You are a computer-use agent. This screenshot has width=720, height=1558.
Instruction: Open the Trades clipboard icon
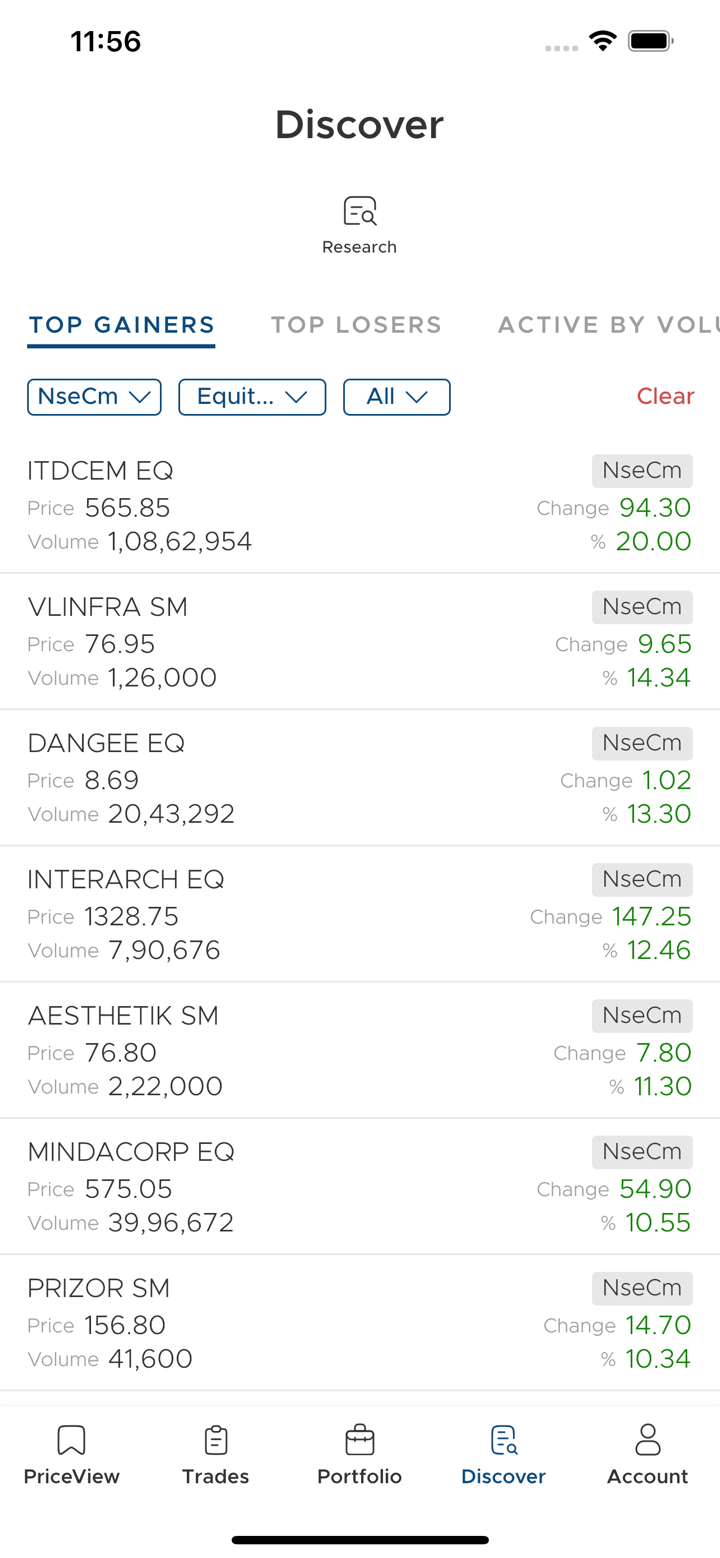tap(215, 1440)
